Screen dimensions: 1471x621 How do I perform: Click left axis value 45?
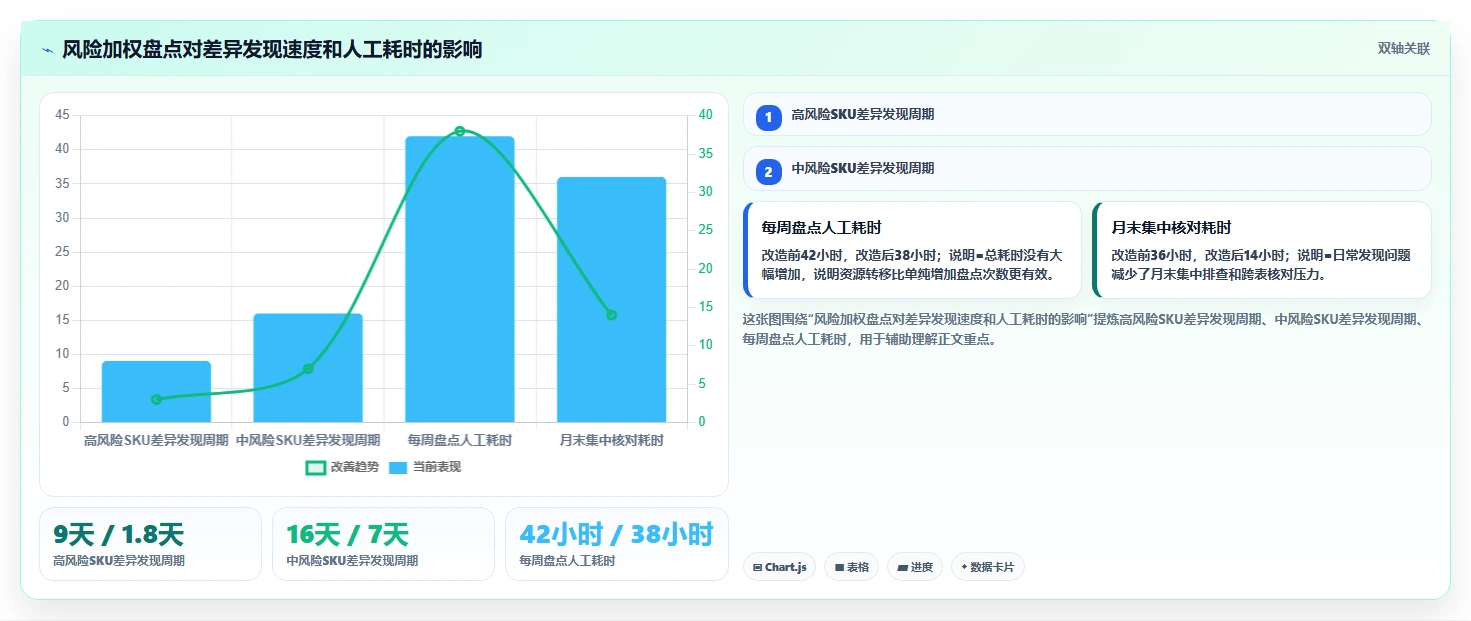(x=62, y=115)
